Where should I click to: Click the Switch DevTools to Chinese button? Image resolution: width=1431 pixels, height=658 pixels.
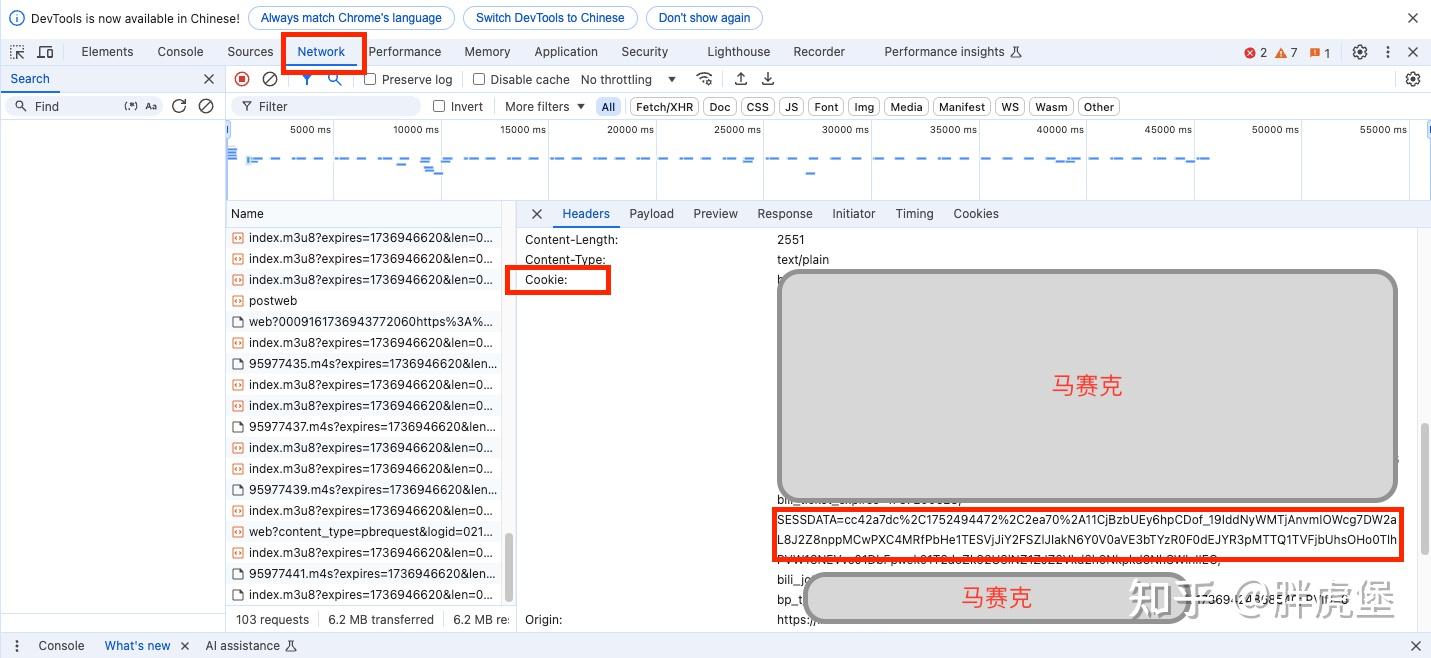(549, 17)
